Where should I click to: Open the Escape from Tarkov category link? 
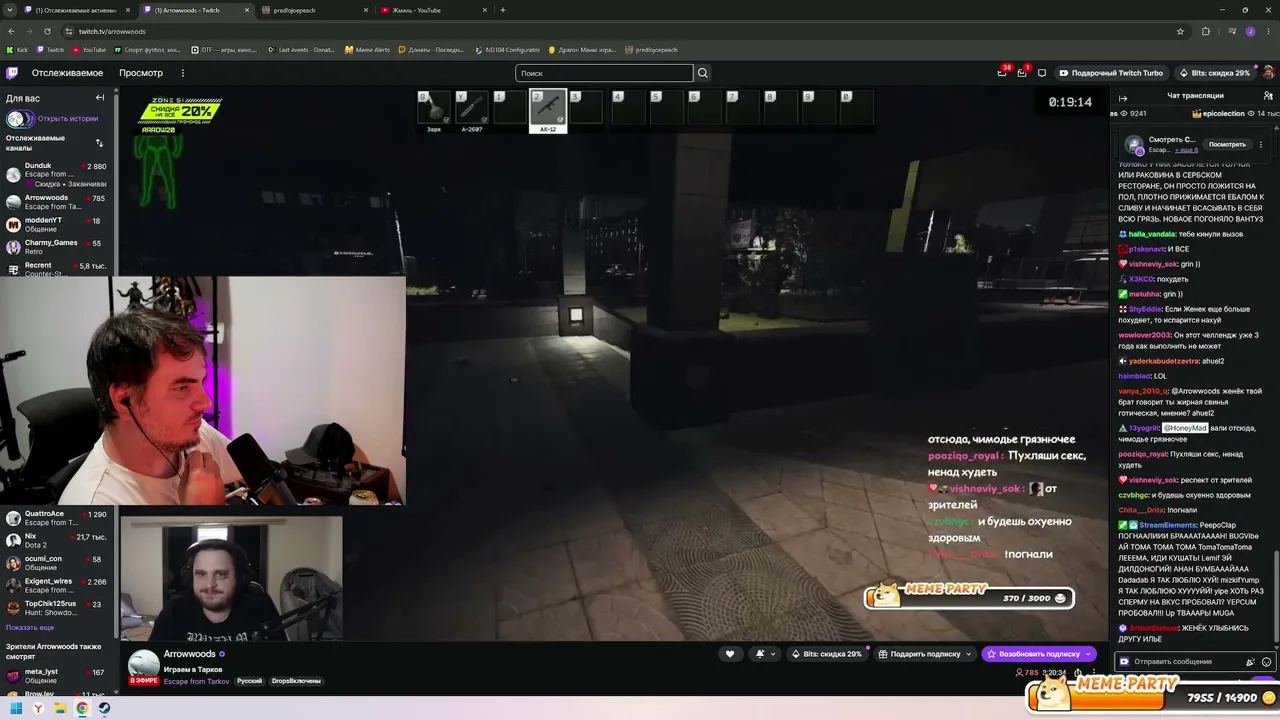pyautogui.click(x=197, y=681)
